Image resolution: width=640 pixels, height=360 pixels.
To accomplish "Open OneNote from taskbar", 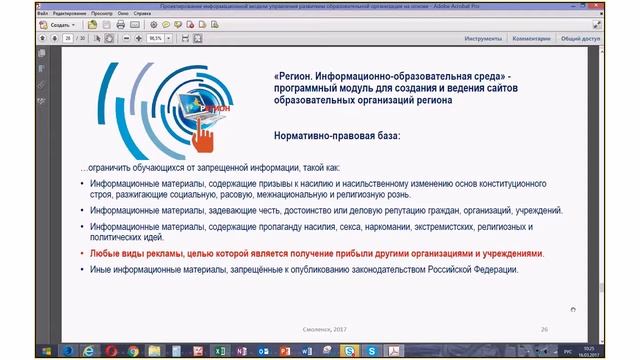I will pos(242,351).
